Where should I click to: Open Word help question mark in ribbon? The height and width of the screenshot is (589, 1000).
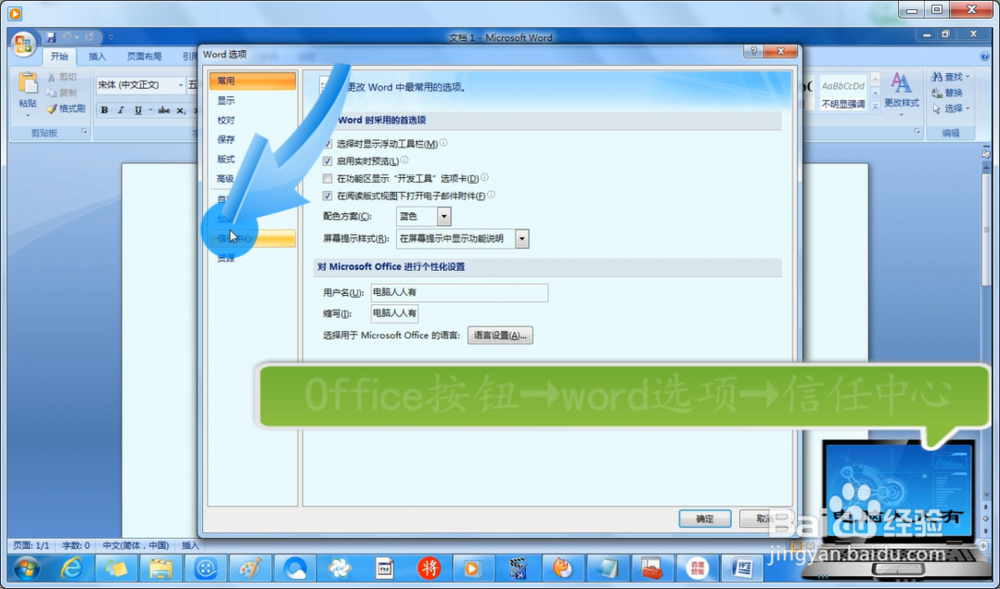[987, 57]
